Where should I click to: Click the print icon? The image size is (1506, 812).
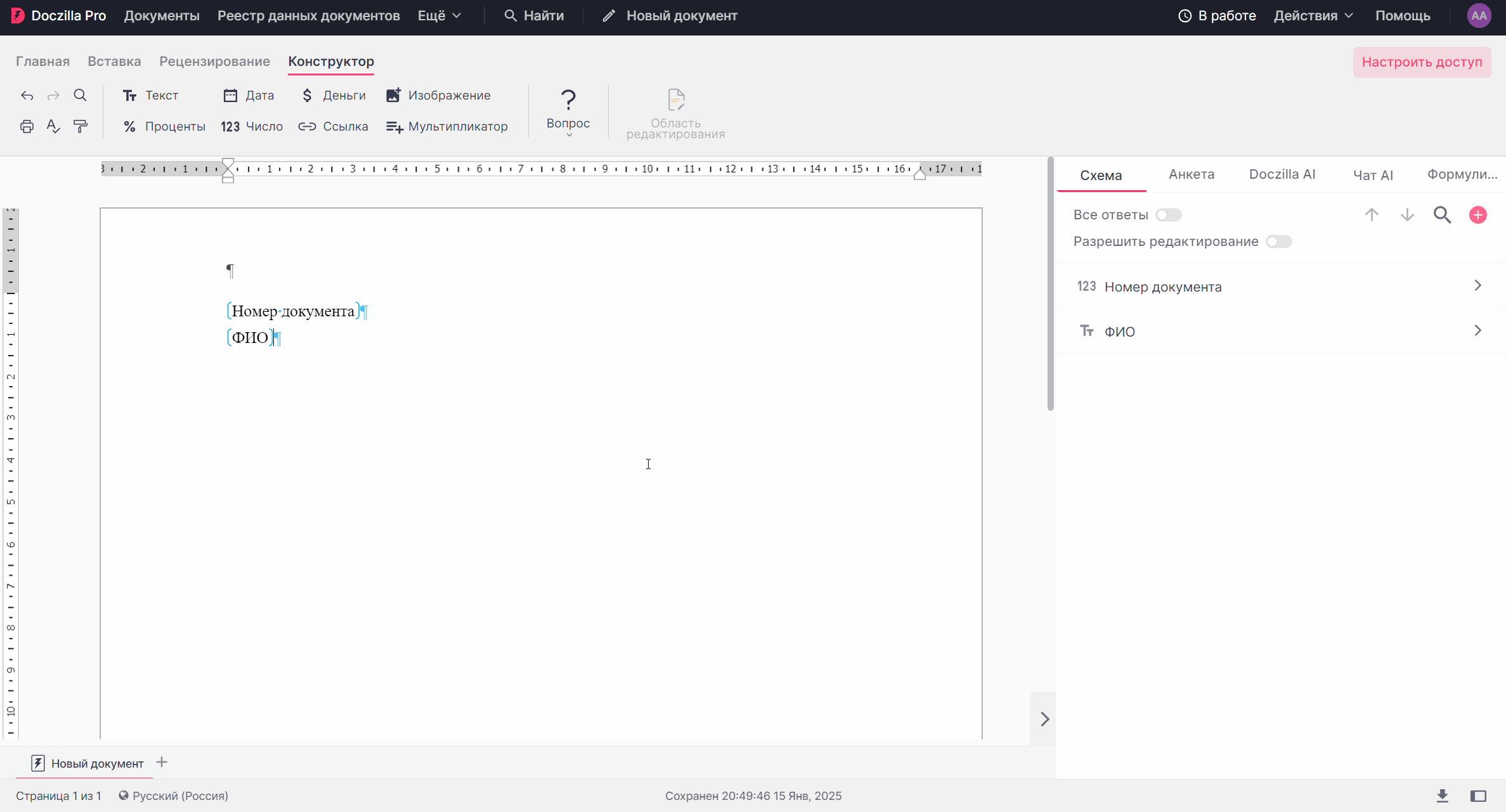27,126
